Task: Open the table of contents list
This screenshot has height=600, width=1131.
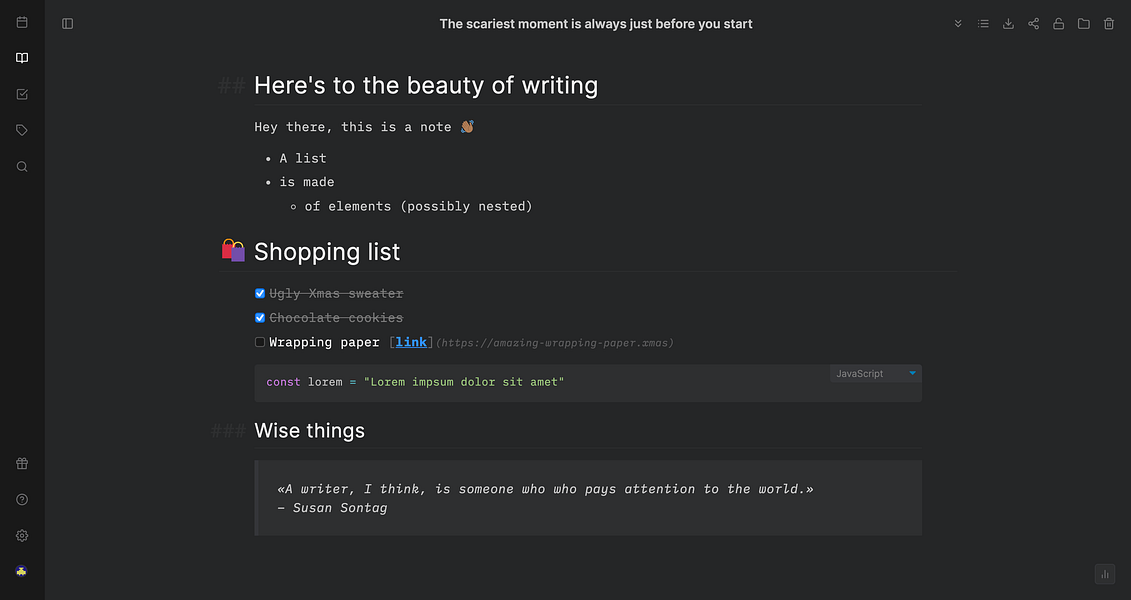Action: (983, 24)
